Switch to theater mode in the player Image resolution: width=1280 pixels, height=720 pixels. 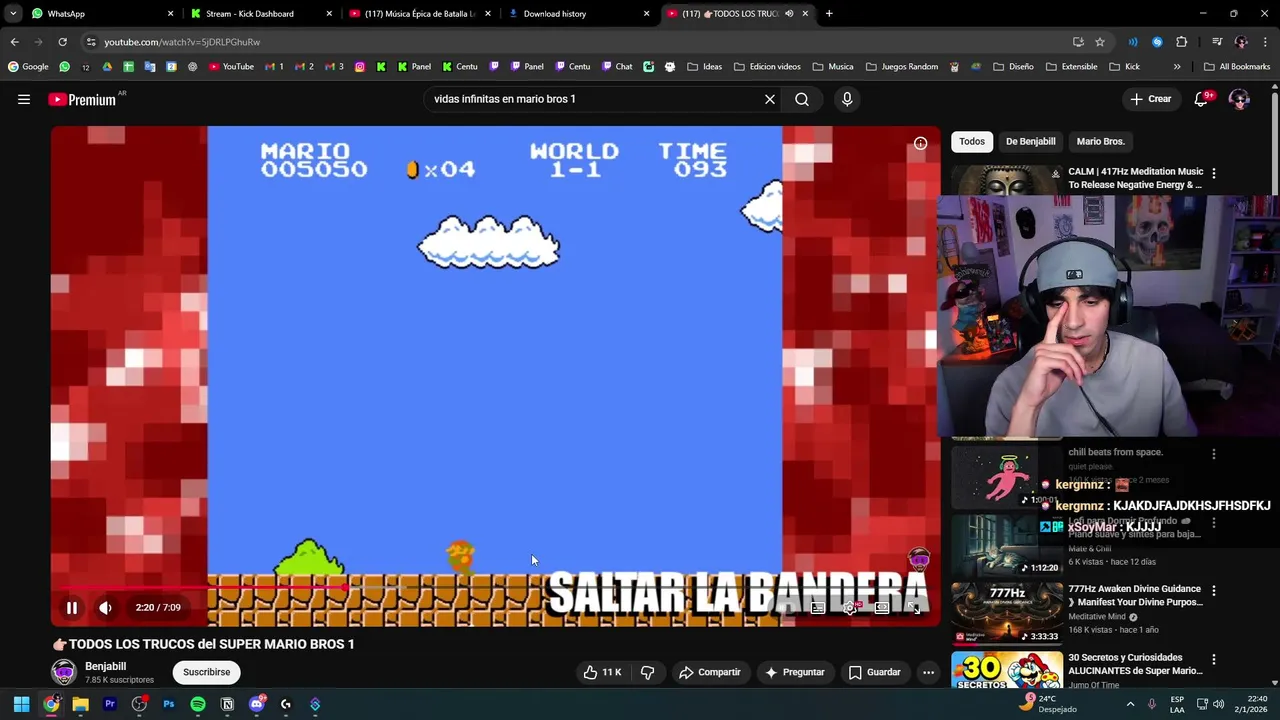882,607
